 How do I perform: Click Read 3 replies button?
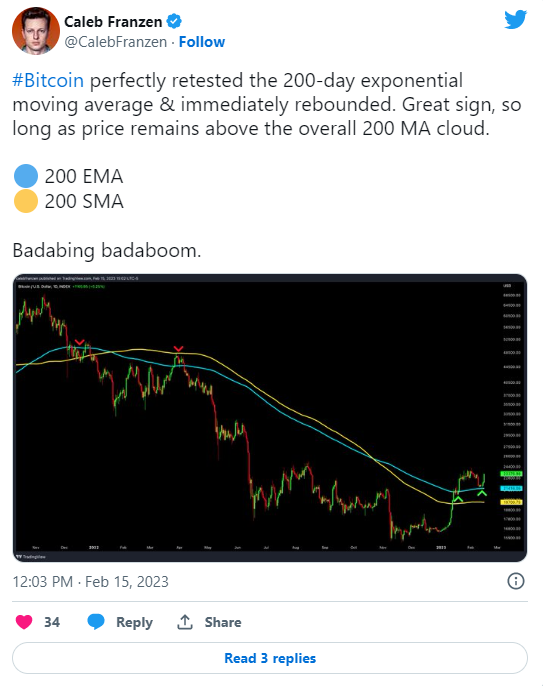[270, 658]
